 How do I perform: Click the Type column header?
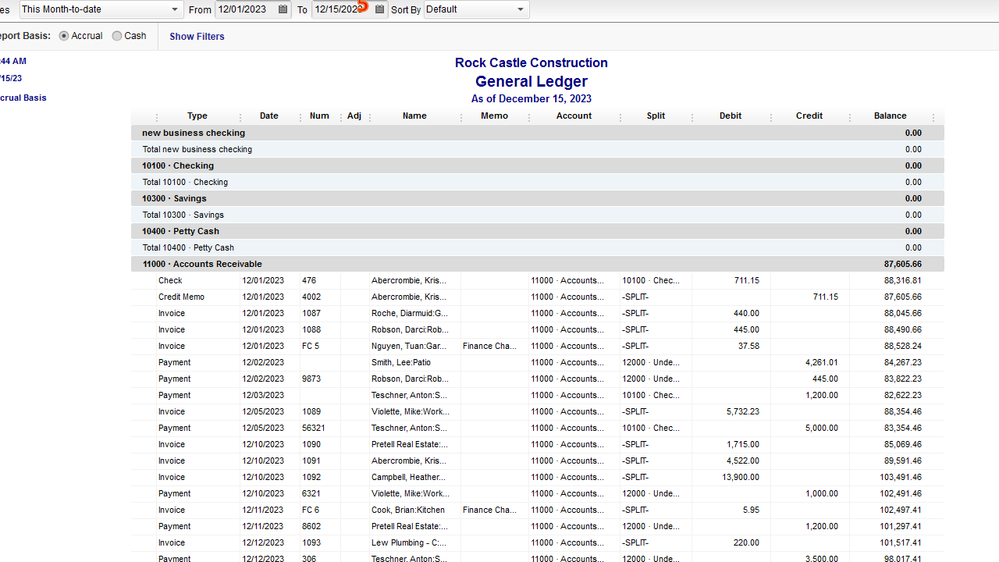197,116
